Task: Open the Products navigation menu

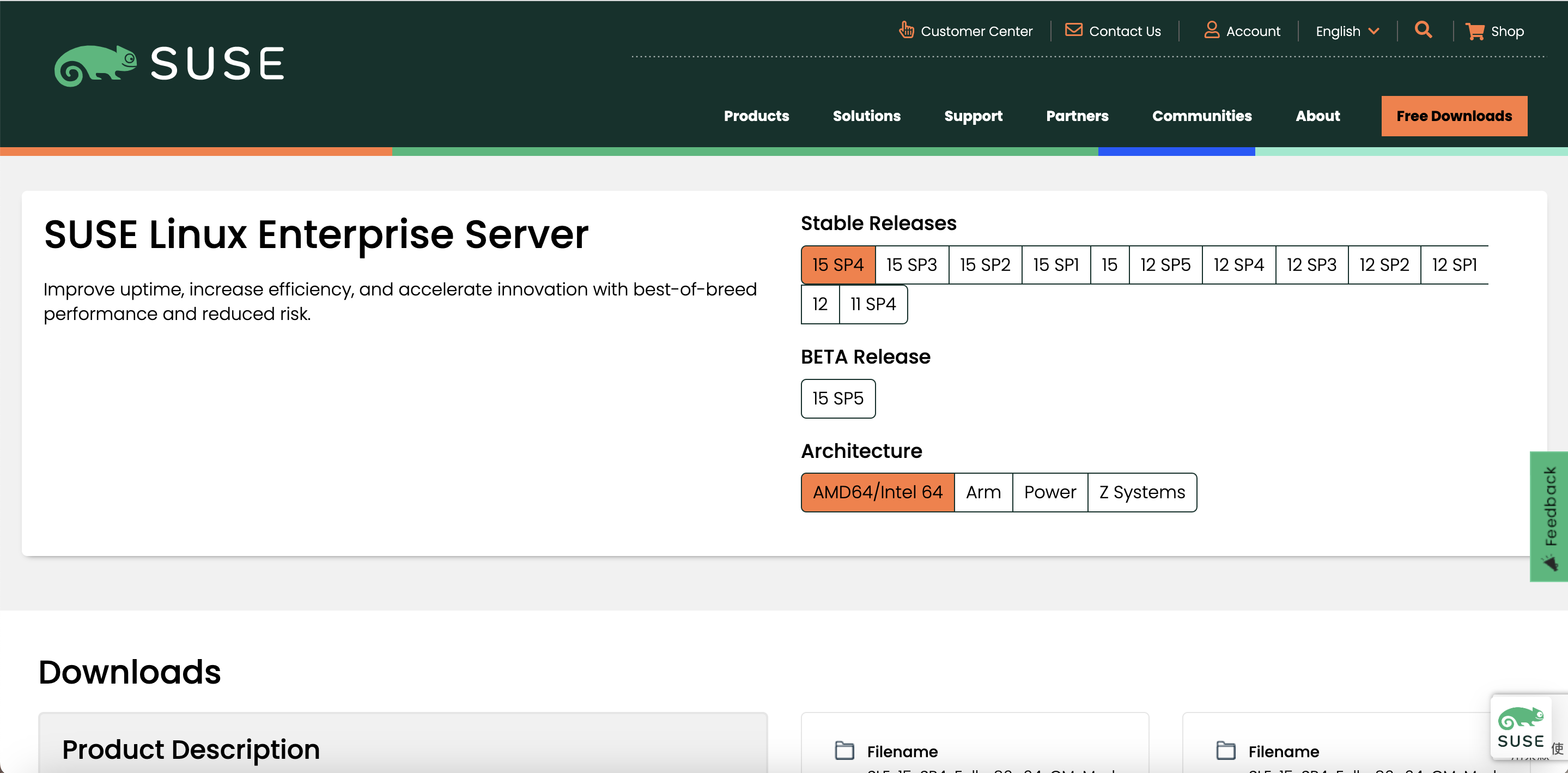Action: pos(756,116)
